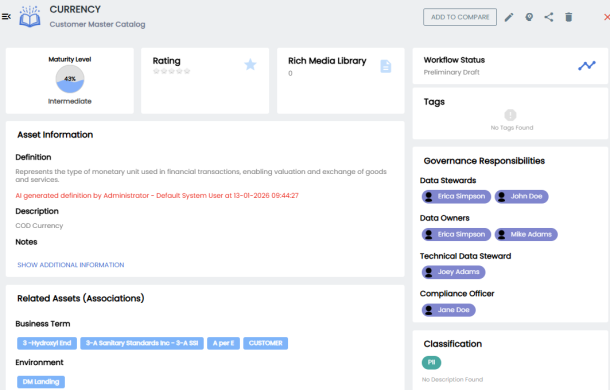The image size is (610, 390).
Task: Open Mike Adams data owner chip
Action: click(x=526, y=234)
